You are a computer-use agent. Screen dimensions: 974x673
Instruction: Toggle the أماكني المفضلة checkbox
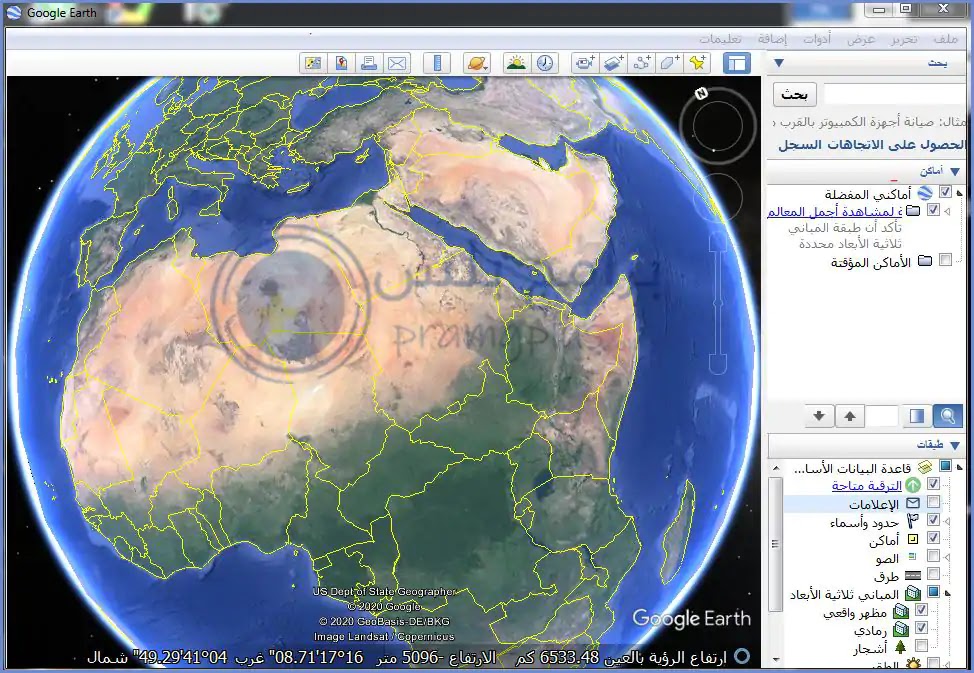point(945,193)
